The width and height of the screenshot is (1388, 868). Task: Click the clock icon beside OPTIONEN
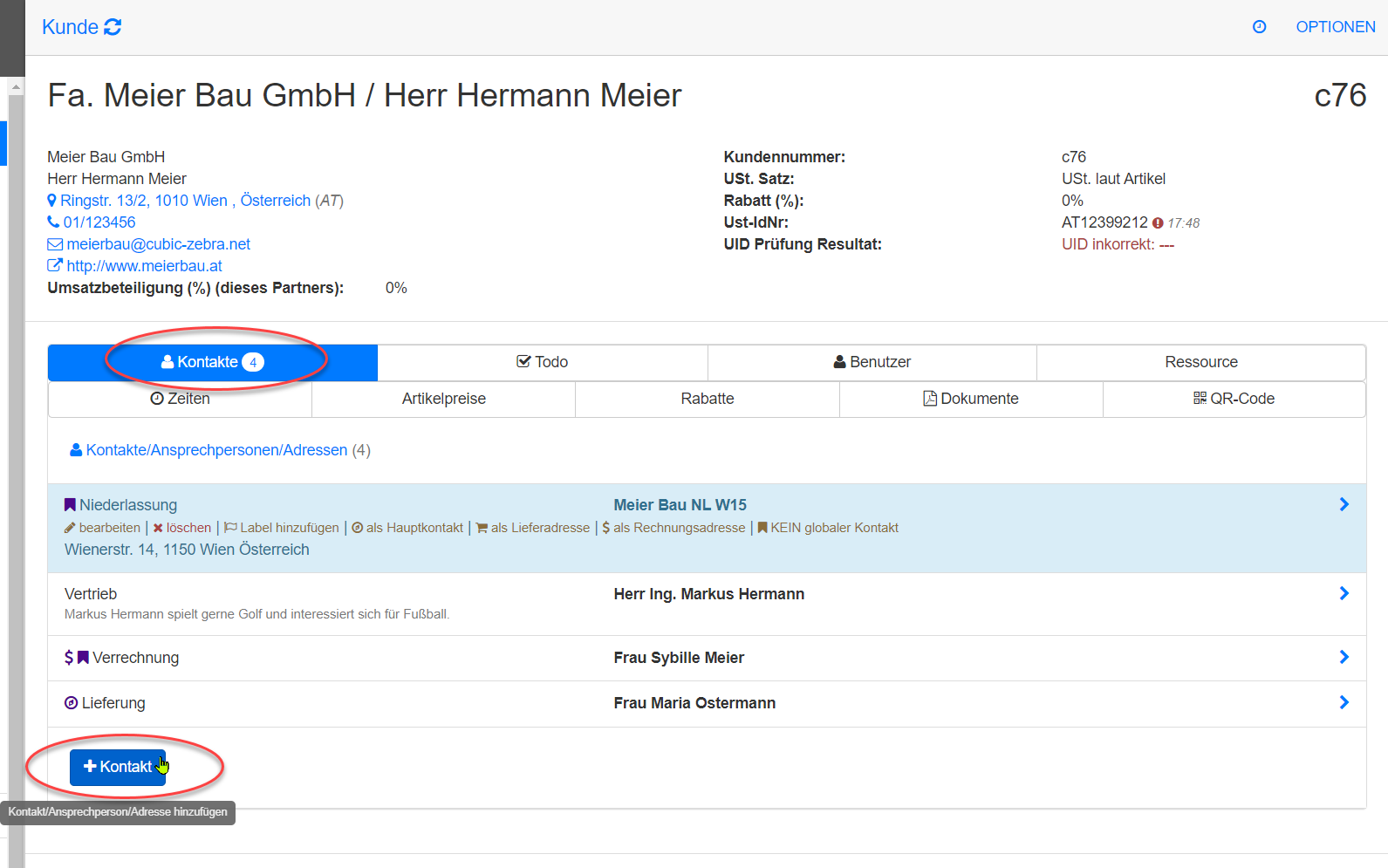click(x=1259, y=27)
